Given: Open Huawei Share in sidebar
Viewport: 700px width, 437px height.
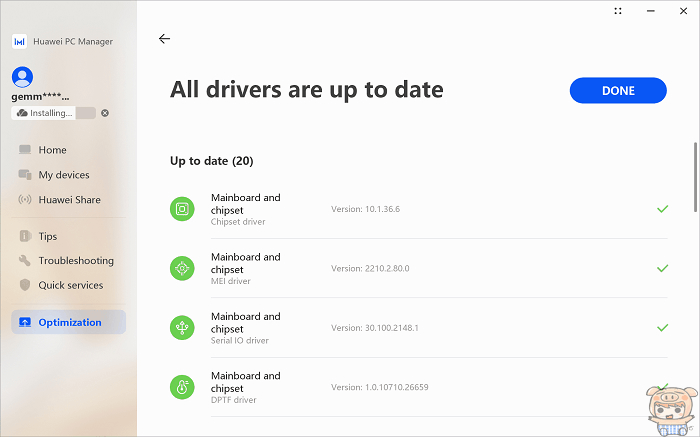Looking at the screenshot, I should coord(69,200).
